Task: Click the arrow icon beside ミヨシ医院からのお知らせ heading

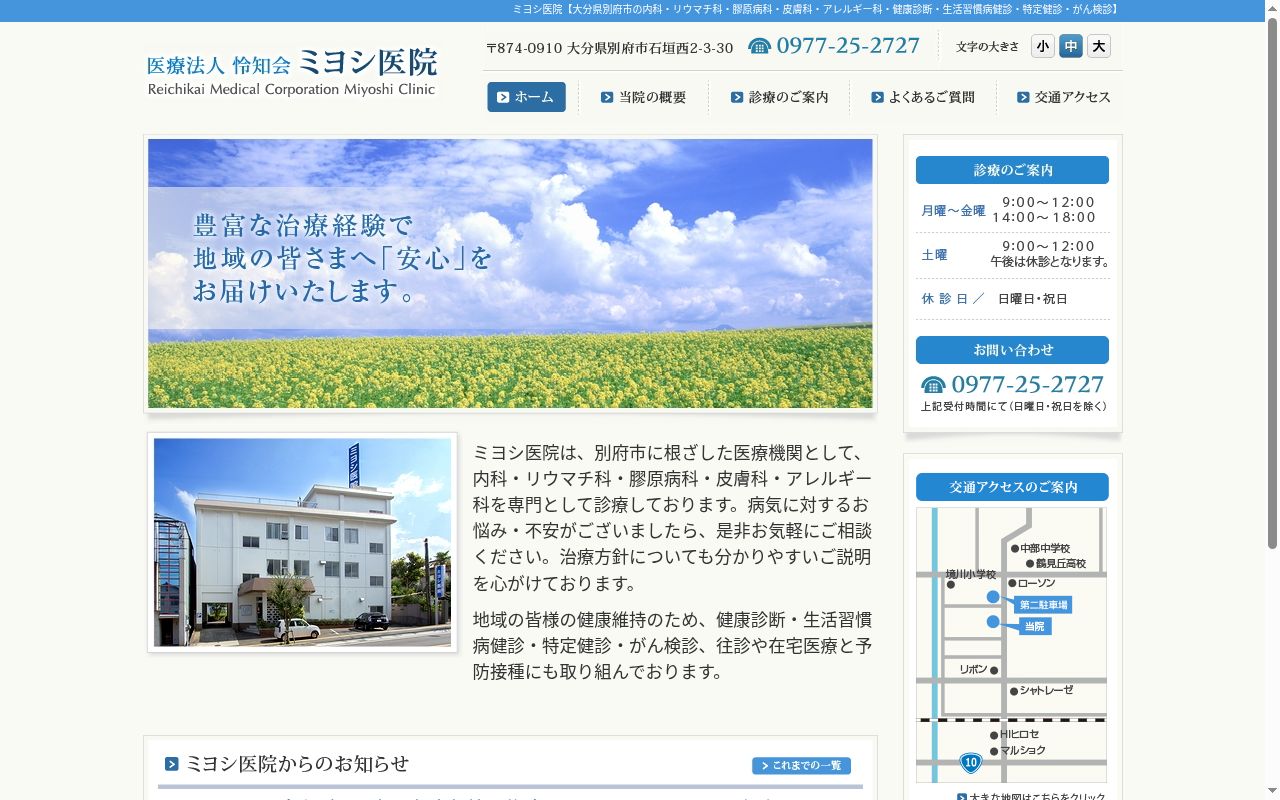Action: click(172, 764)
